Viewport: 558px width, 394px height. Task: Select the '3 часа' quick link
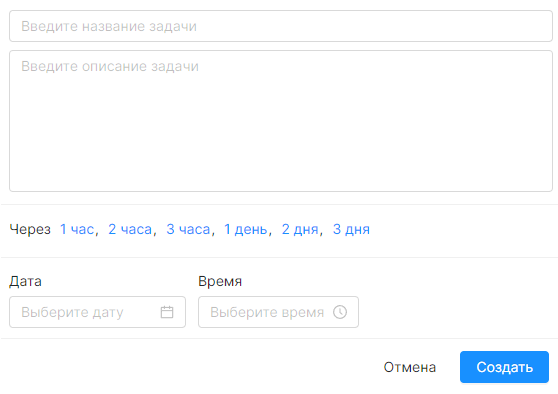pyautogui.click(x=188, y=230)
